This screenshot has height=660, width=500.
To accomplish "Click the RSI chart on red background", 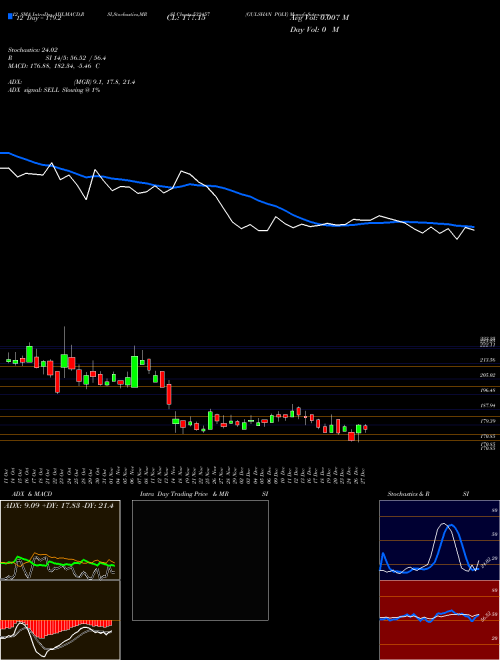I will point(439,620).
